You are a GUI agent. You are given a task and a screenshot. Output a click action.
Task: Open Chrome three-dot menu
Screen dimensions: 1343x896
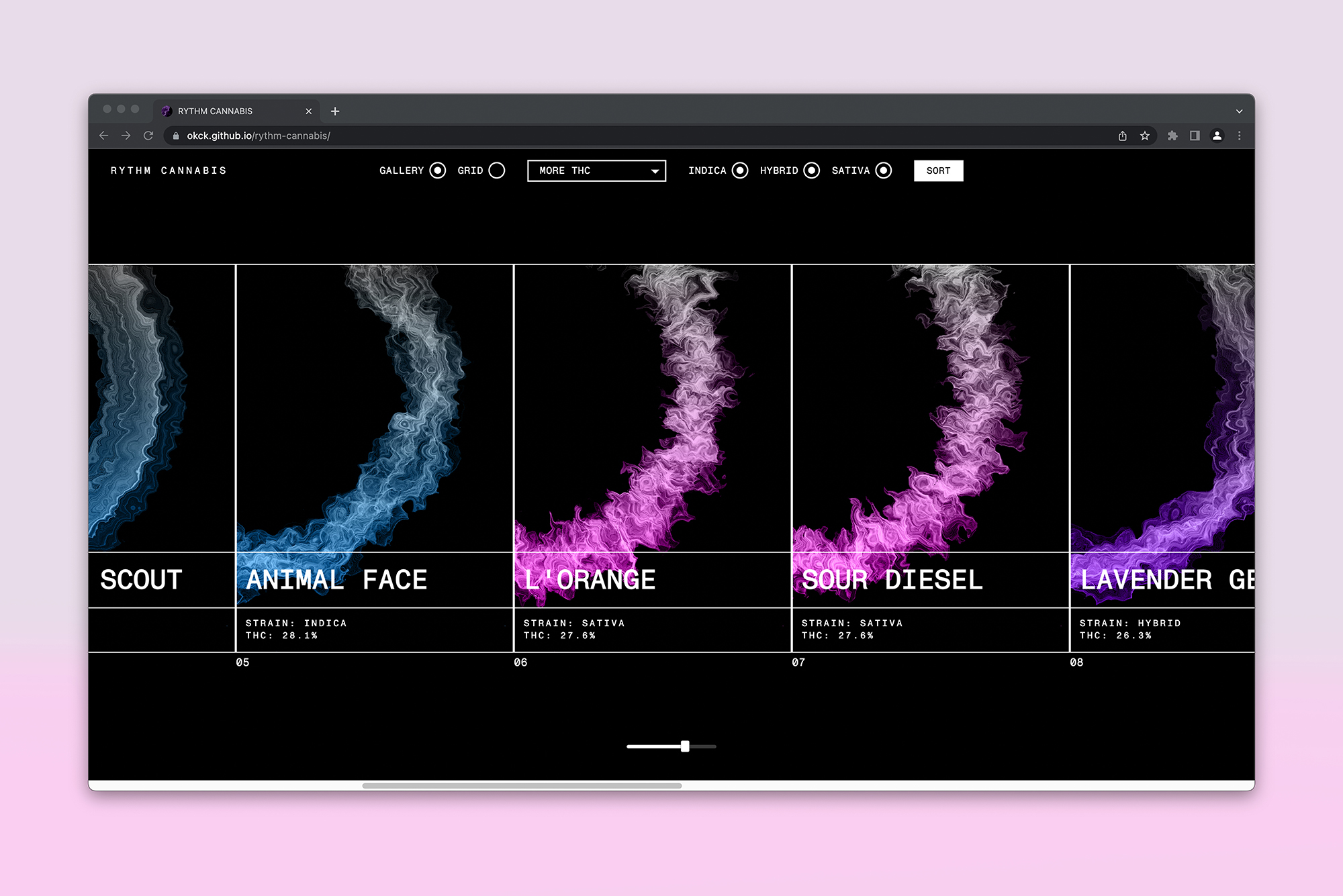tap(1240, 136)
